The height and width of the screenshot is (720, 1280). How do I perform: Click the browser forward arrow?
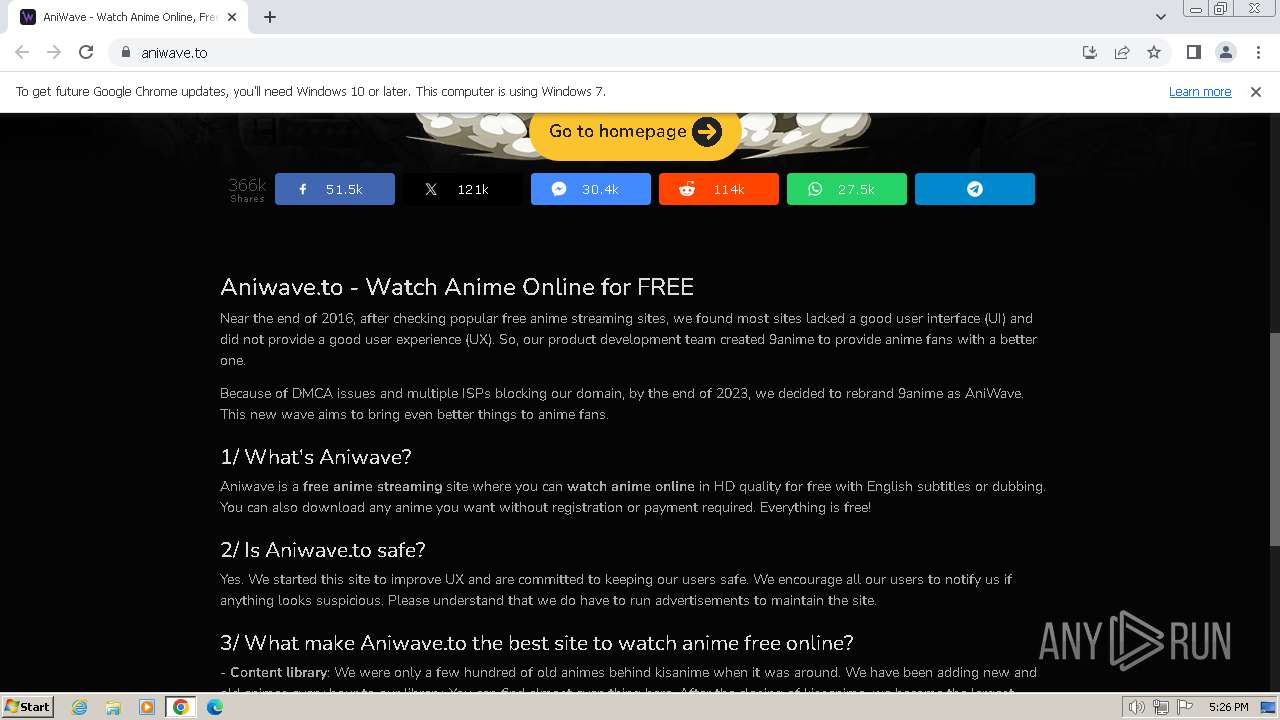[54, 52]
